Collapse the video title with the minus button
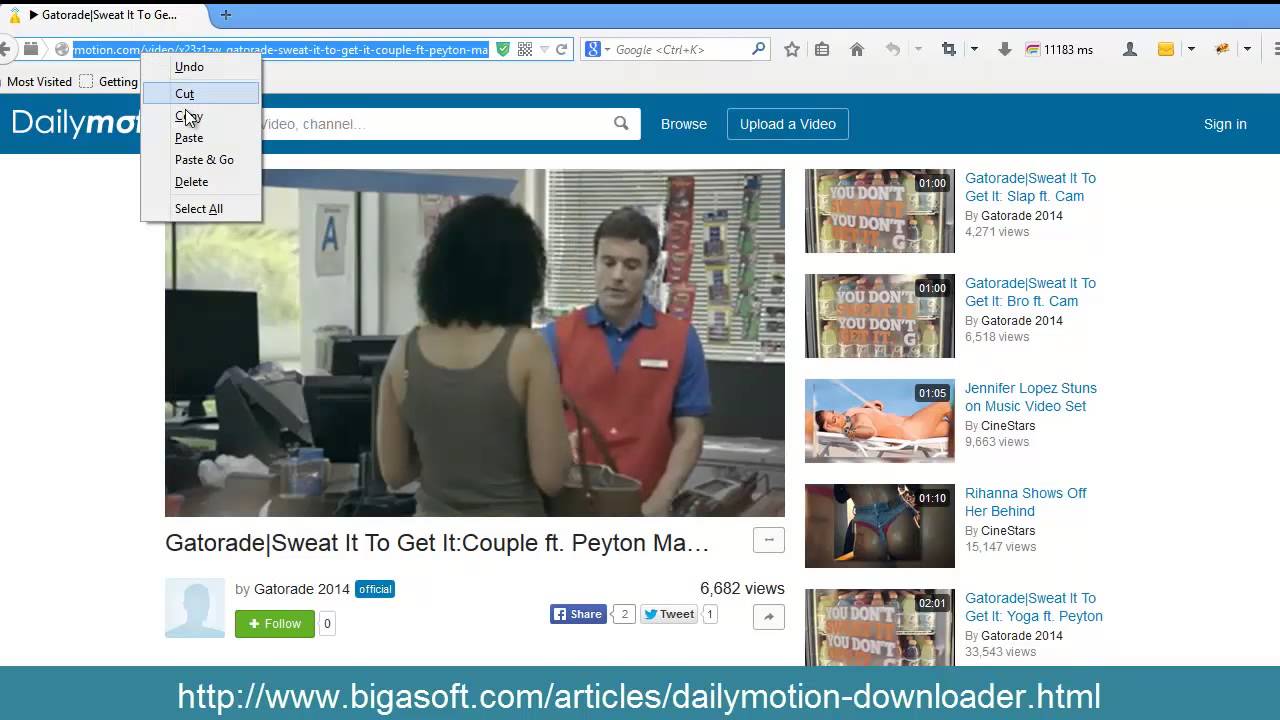 click(x=769, y=541)
